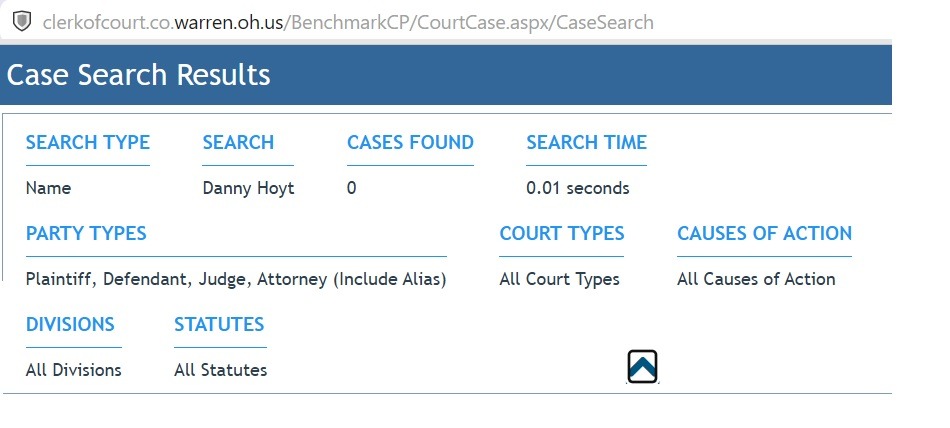The image size is (950, 428).
Task: Click the 0.01 seconds search time value
Action: click(578, 189)
